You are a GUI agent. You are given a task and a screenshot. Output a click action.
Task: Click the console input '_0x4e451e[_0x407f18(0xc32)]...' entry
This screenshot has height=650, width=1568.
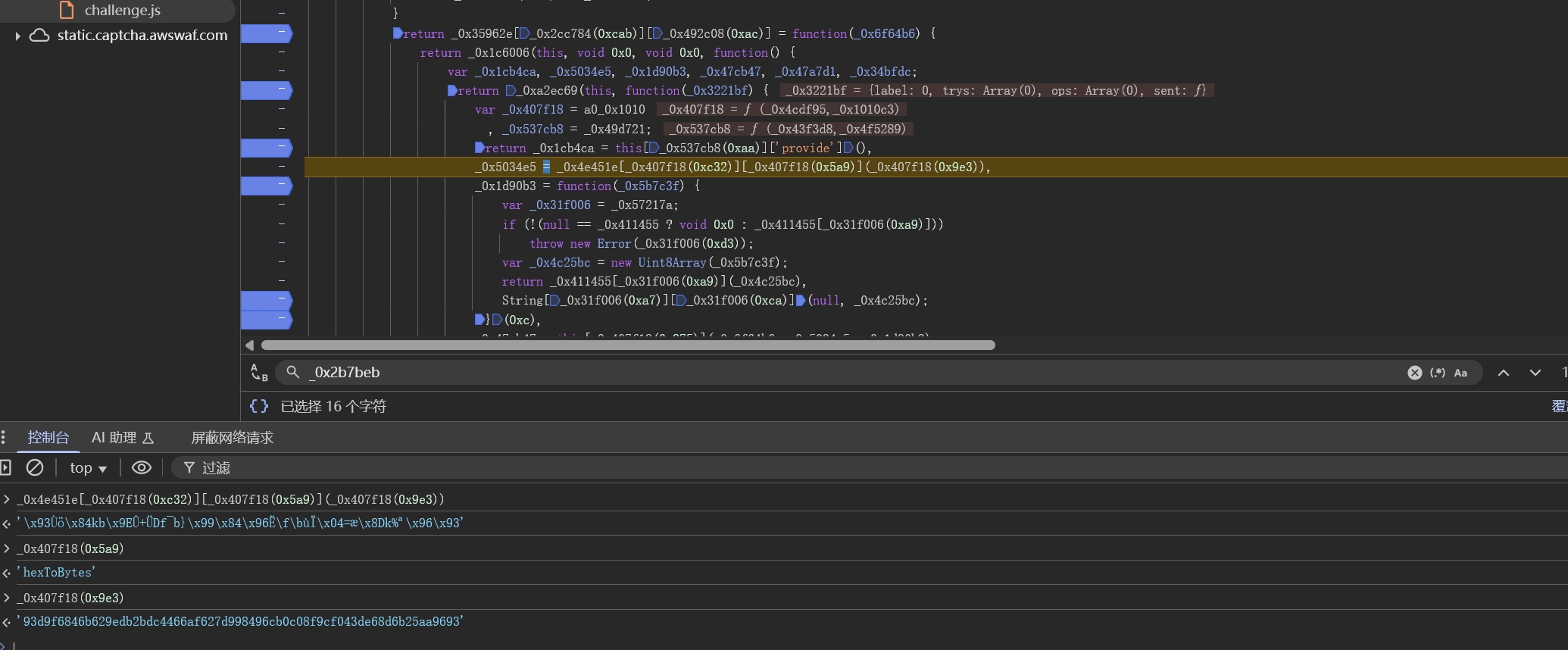point(230,499)
